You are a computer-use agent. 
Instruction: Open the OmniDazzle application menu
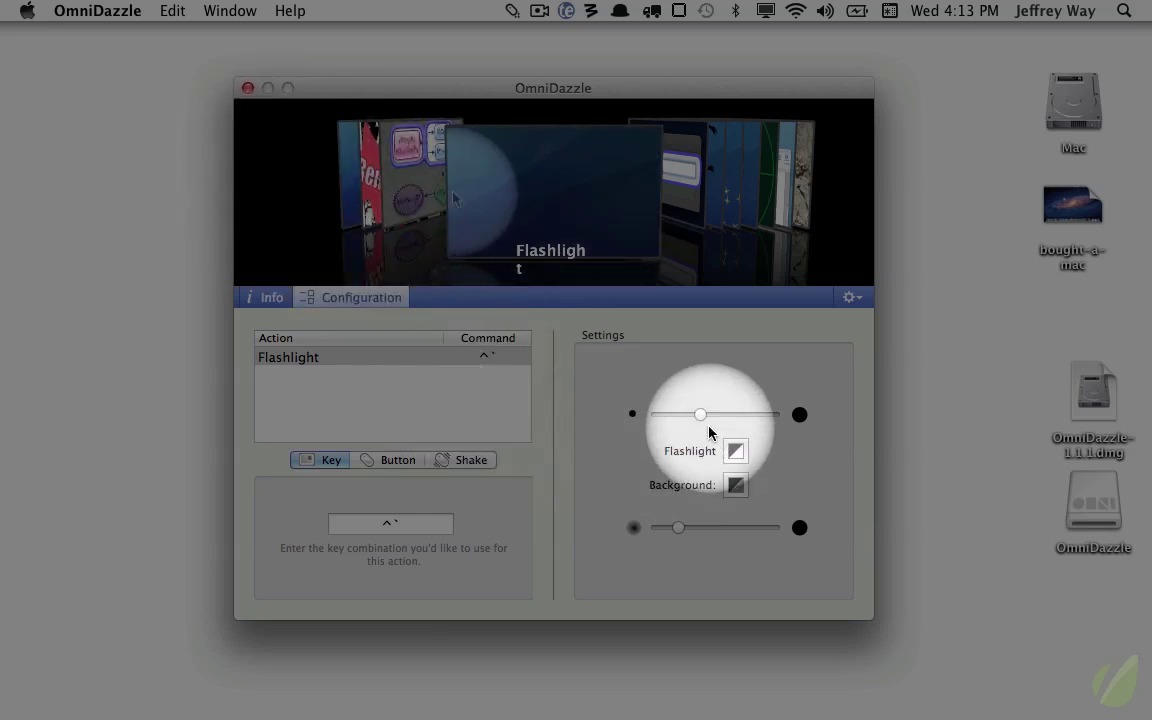[97, 11]
